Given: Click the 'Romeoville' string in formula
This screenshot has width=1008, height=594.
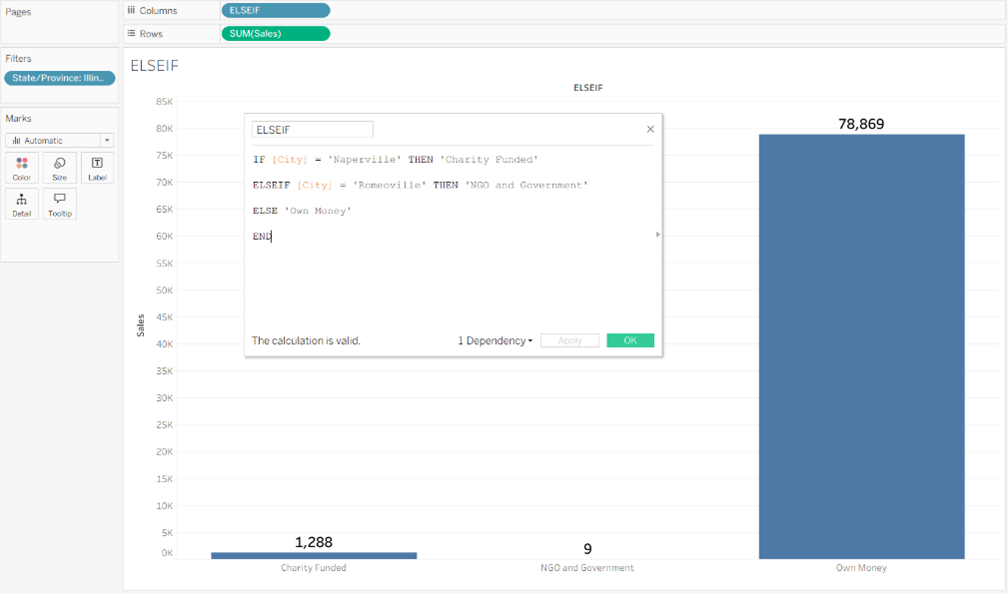Looking at the screenshot, I should point(390,185).
